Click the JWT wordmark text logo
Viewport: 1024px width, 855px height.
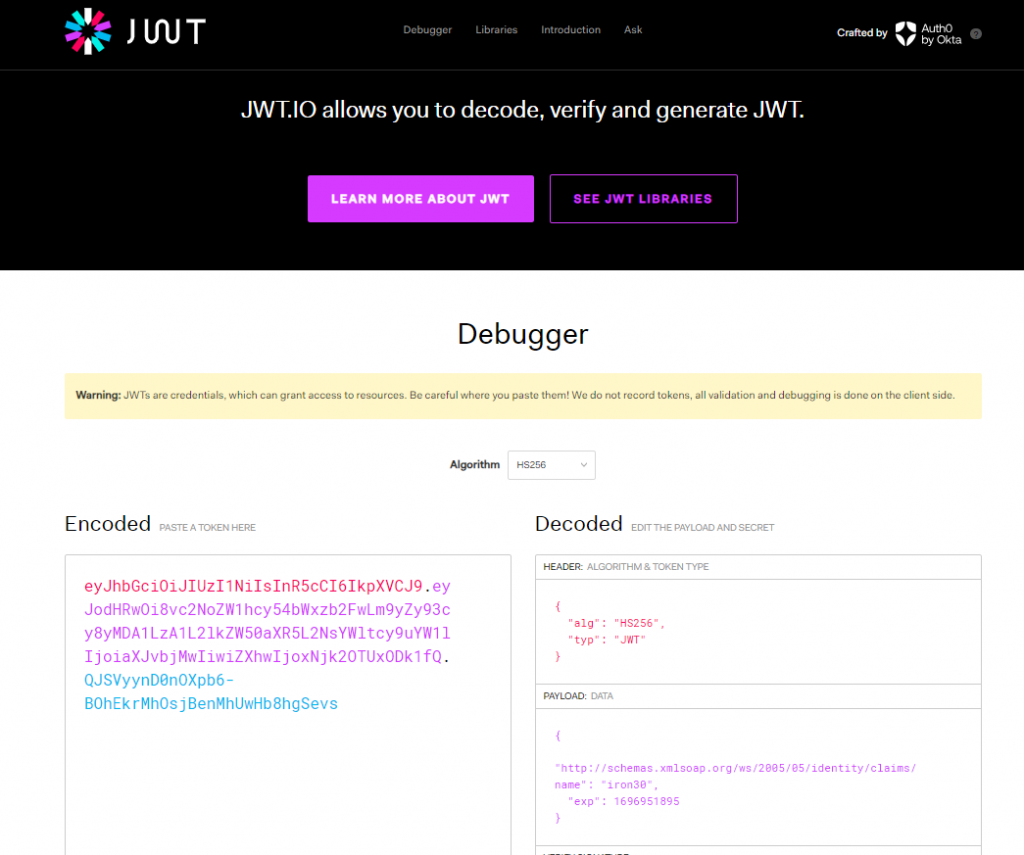(x=166, y=31)
